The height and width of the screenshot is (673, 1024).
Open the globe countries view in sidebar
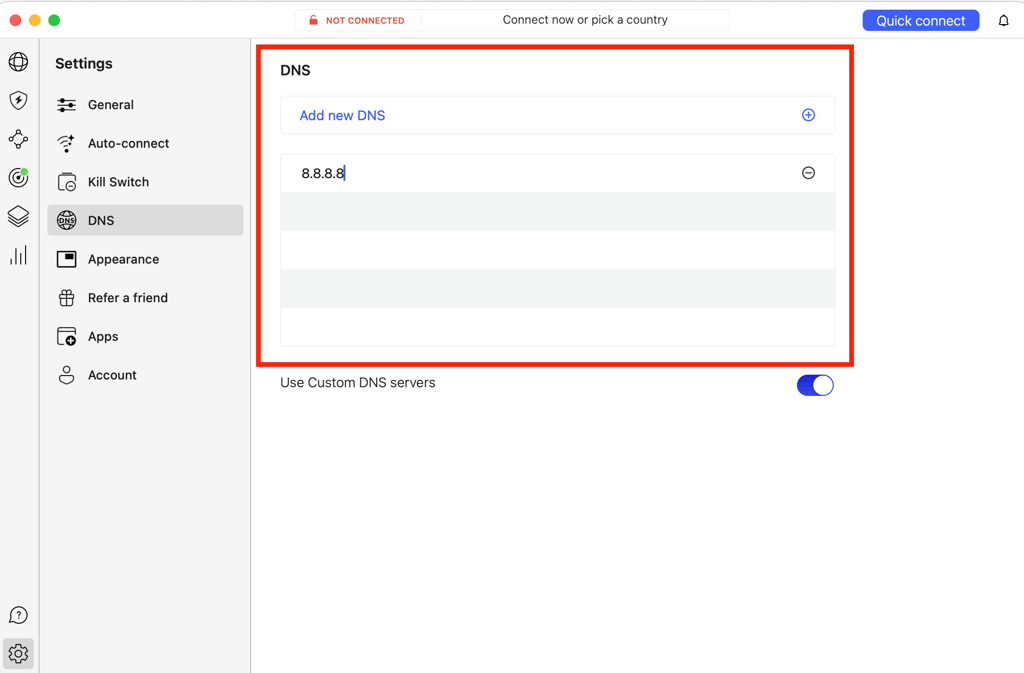click(18, 62)
